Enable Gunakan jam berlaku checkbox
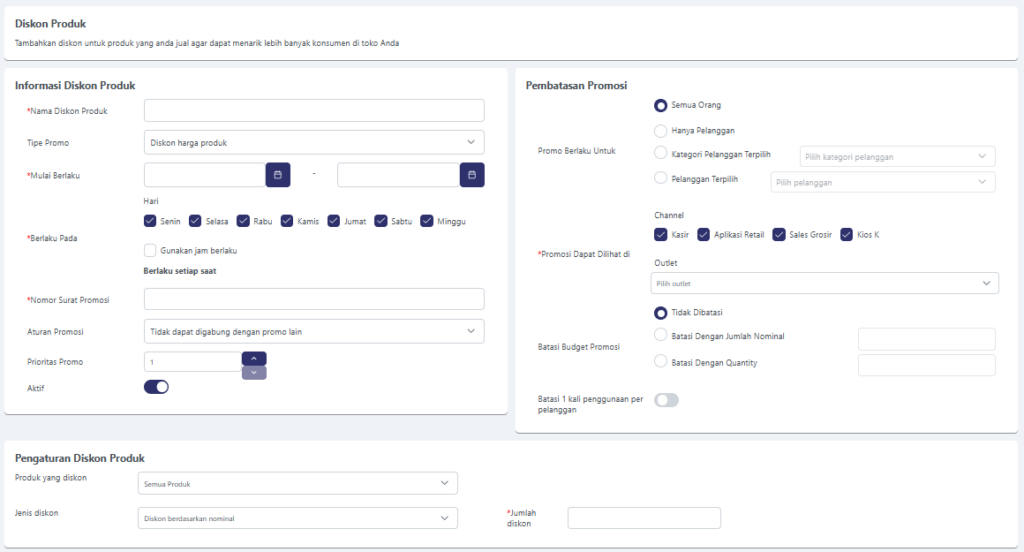1024x552 pixels. click(x=151, y=250)
